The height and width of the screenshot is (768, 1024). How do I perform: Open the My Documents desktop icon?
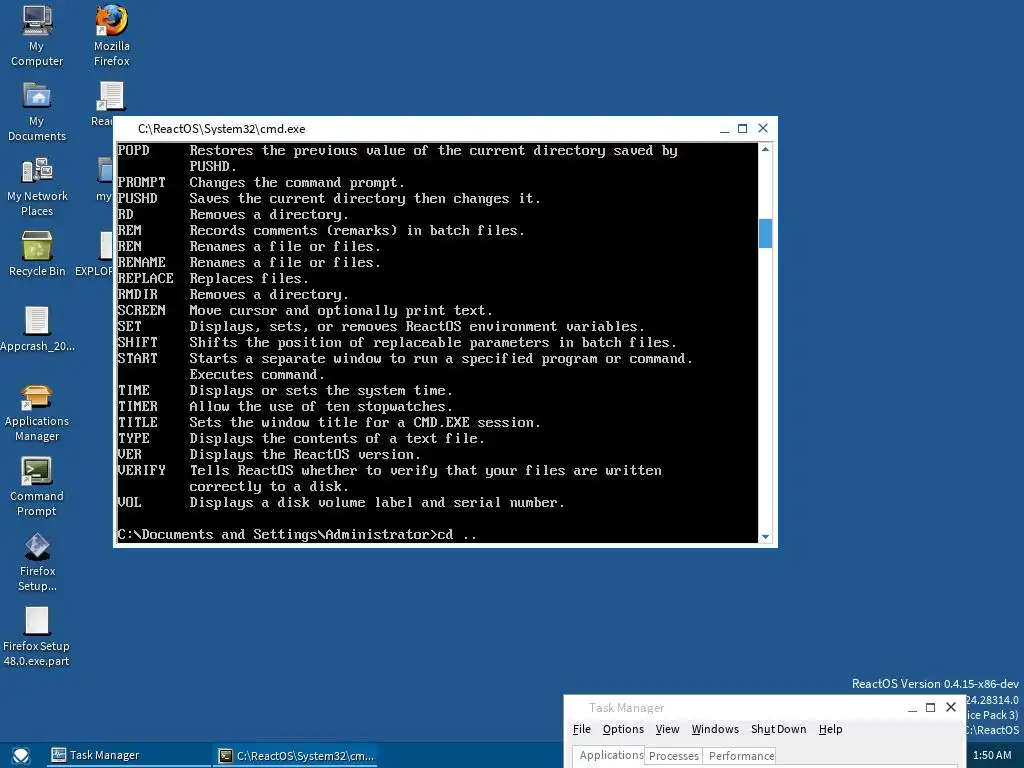pos(37,112)
